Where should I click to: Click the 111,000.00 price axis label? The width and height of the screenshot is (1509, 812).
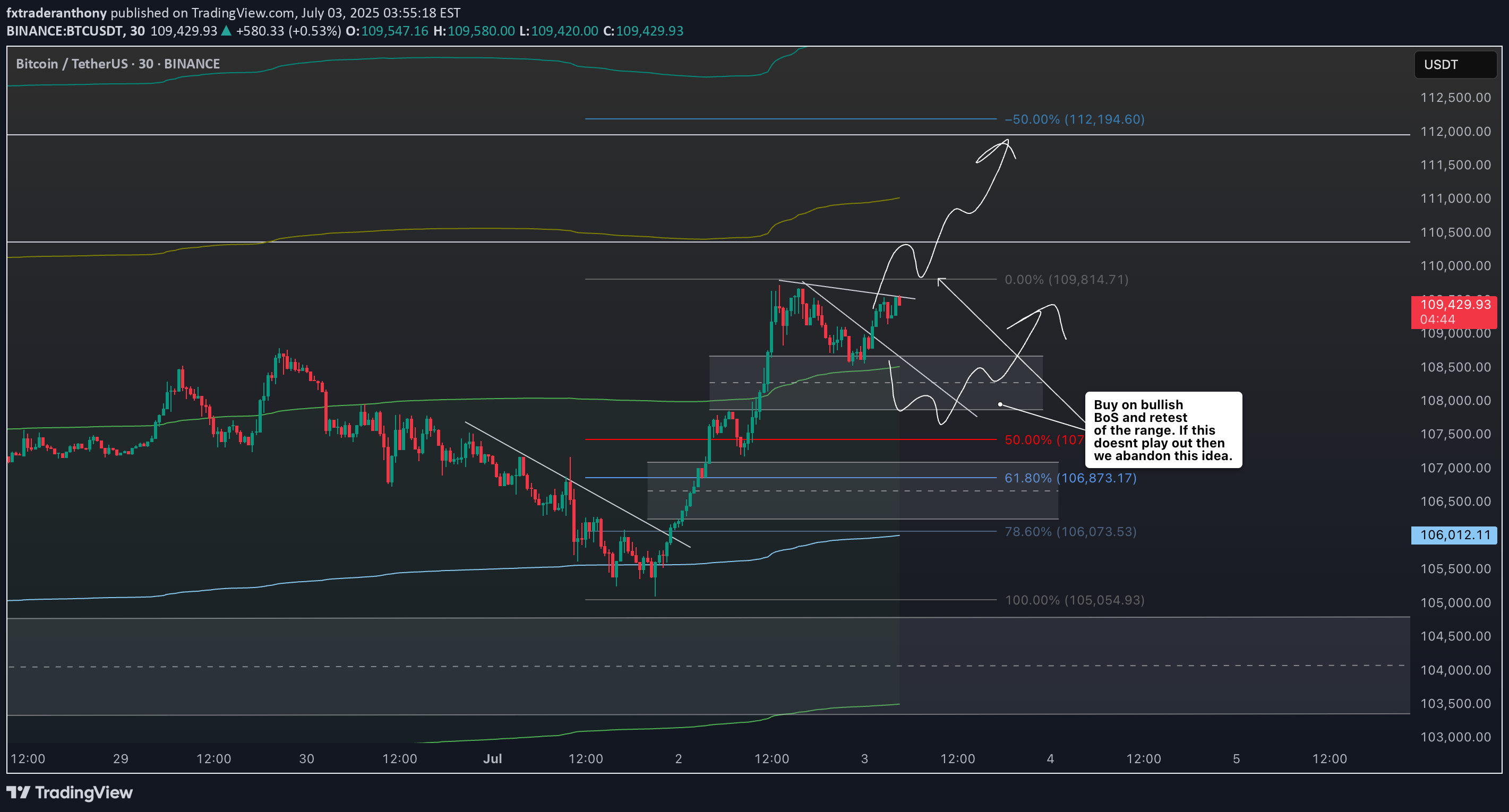[x=1455, y=198]
